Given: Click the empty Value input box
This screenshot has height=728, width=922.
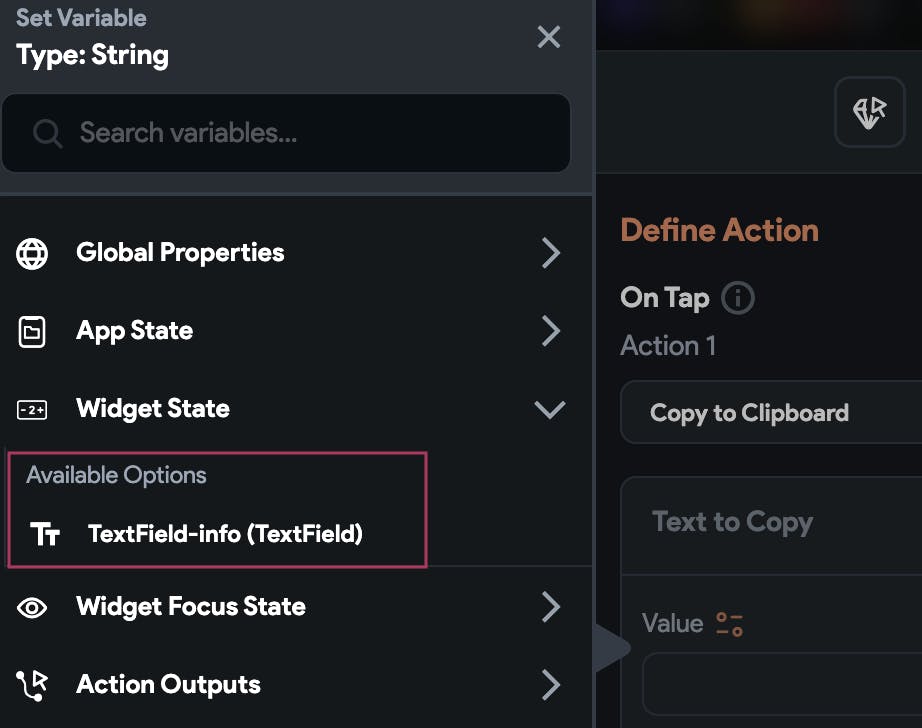Looking at the screenshot, I should click(782, 685).
